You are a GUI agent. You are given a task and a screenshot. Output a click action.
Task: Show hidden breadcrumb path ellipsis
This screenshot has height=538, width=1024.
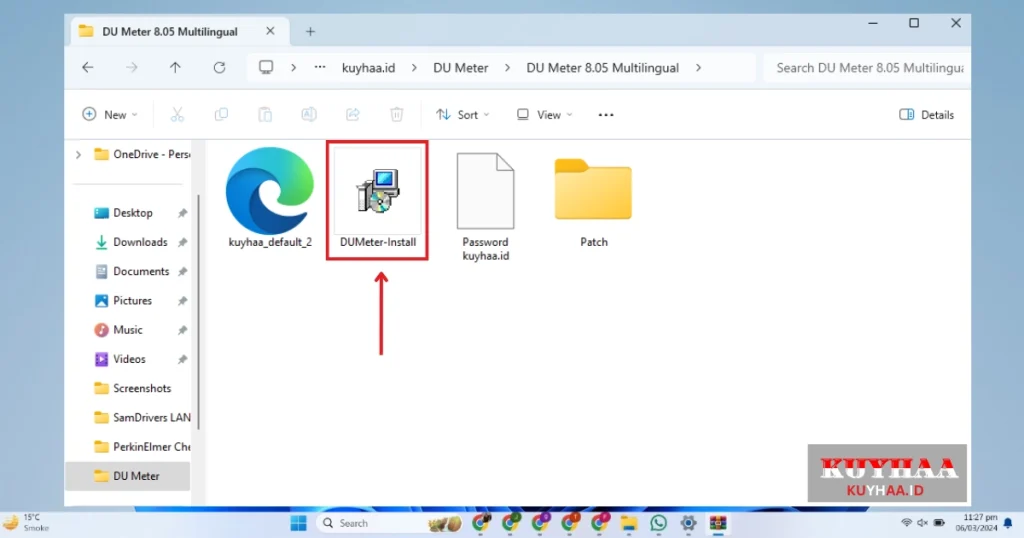coord(319,67)
